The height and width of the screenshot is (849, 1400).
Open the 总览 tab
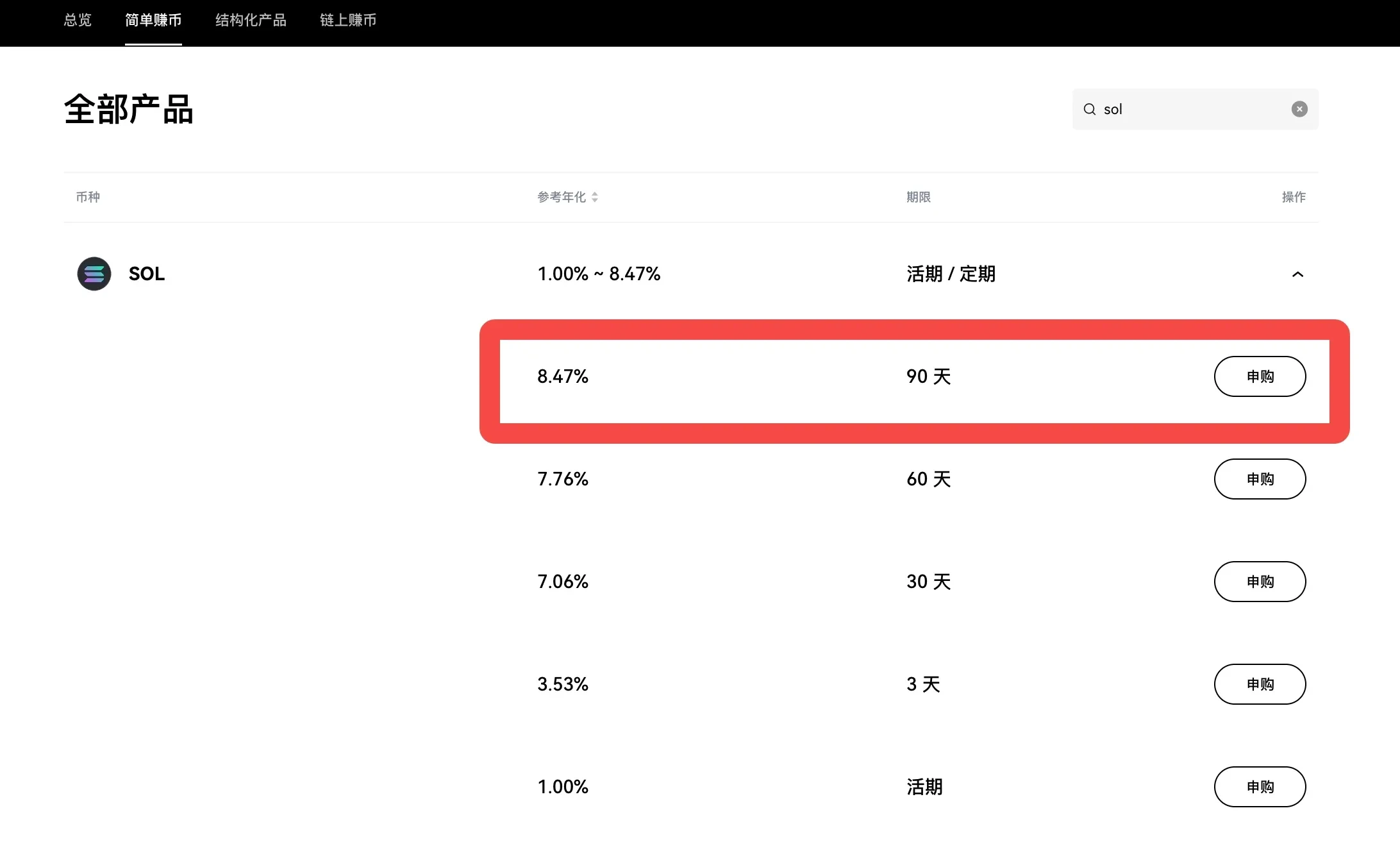click(78, 21)
